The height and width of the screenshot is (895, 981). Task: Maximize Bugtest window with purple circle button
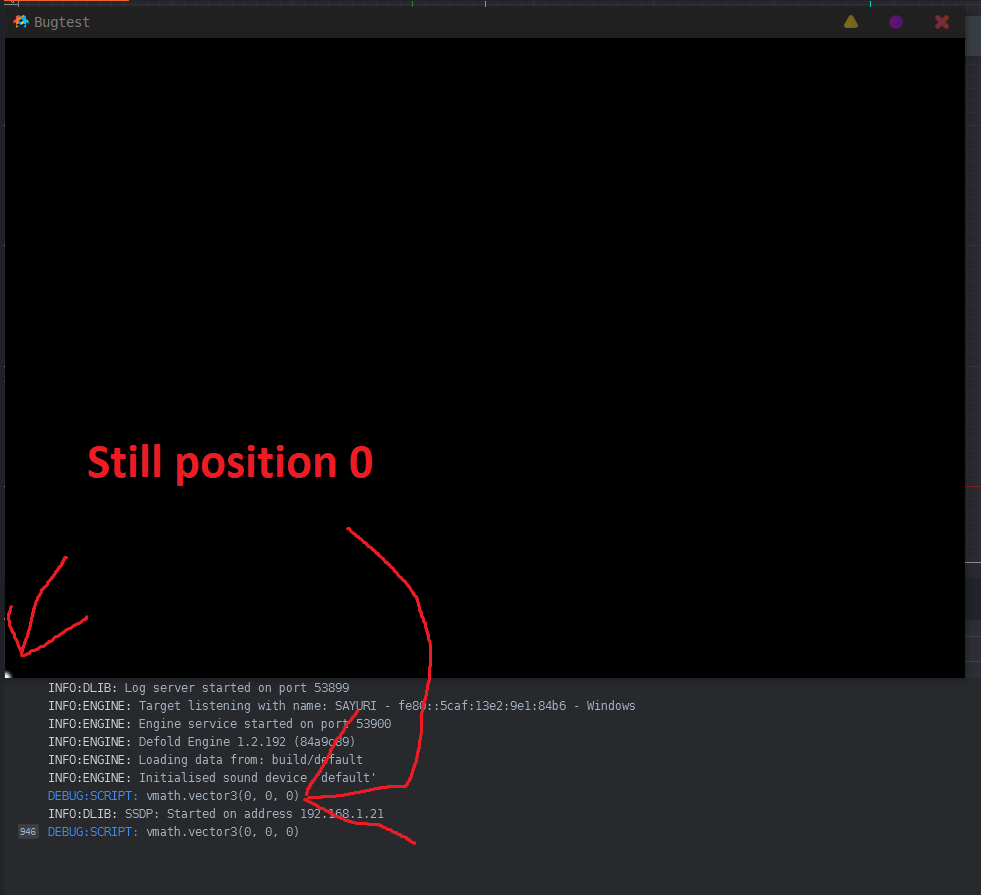(896, 22)
